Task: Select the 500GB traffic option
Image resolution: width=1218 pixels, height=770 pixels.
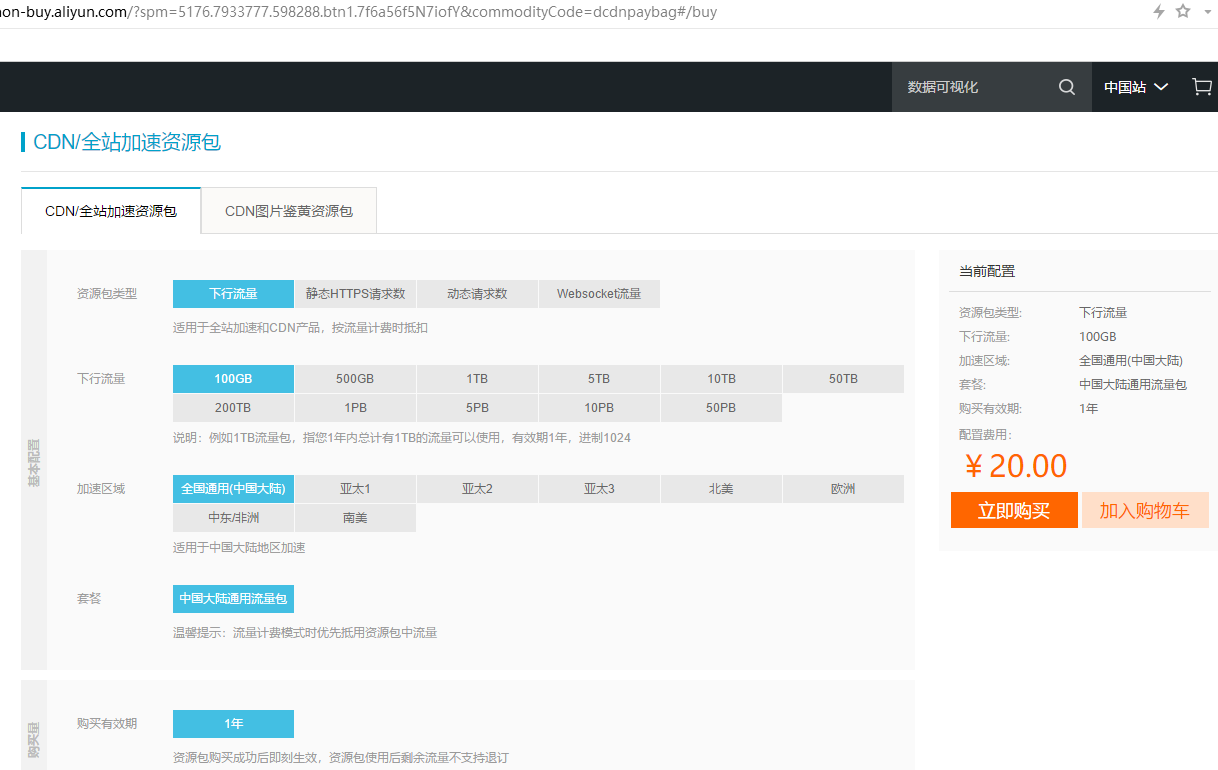Action: [355, 379]
